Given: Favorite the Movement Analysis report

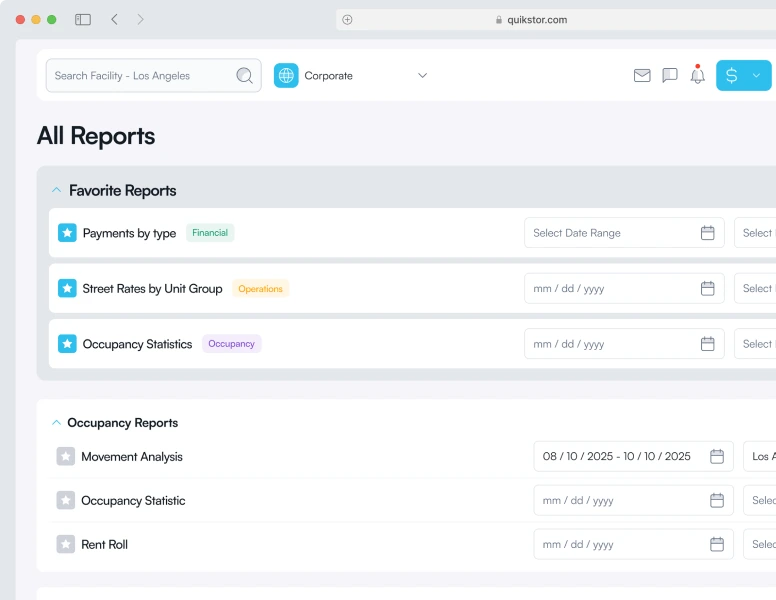Looking at the screenshot, I should [65, 456].
